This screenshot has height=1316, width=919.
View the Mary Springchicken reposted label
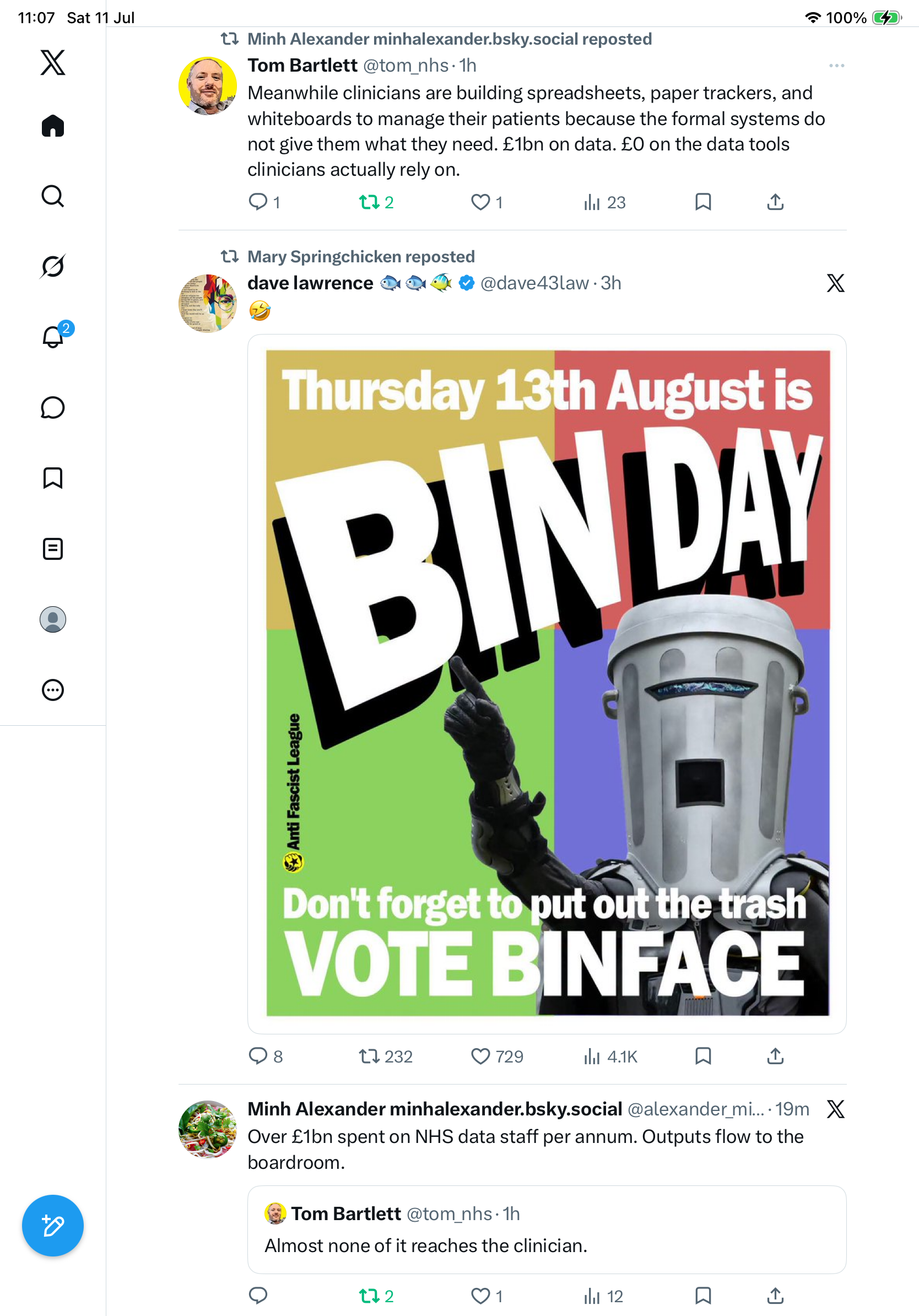361,256
